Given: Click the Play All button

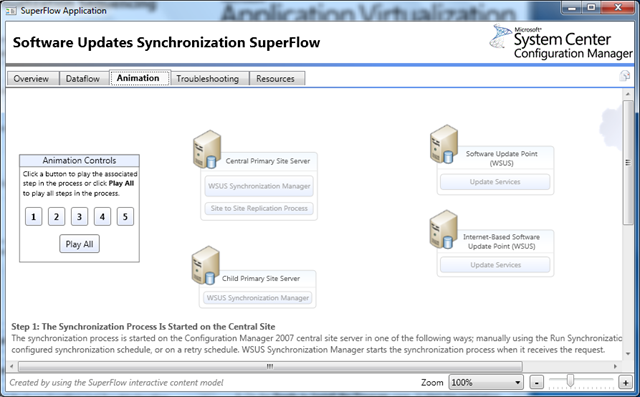Looking at the screenshot, I should (x=79, y=244).
